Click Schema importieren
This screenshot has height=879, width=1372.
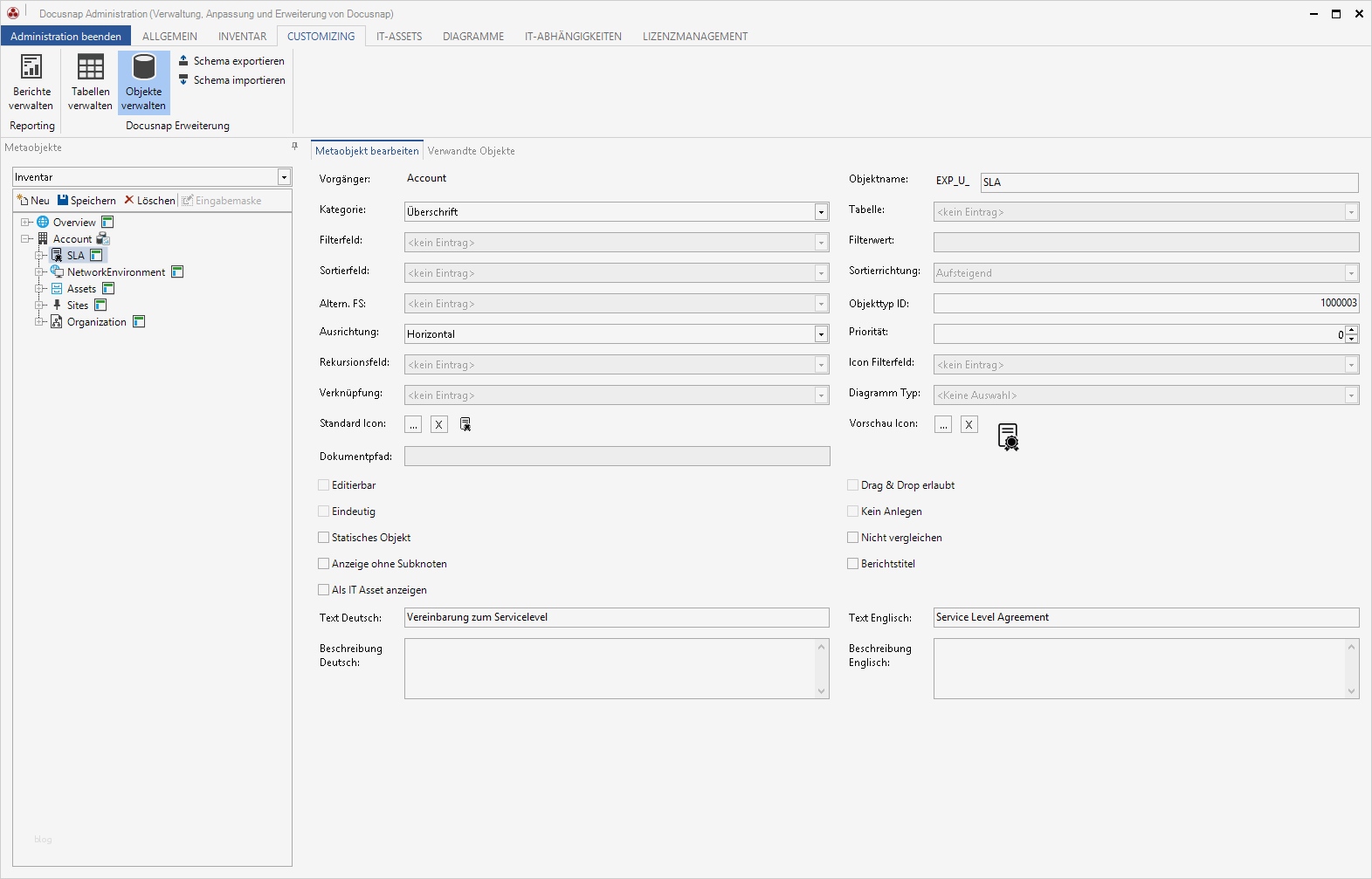[232, 80]
